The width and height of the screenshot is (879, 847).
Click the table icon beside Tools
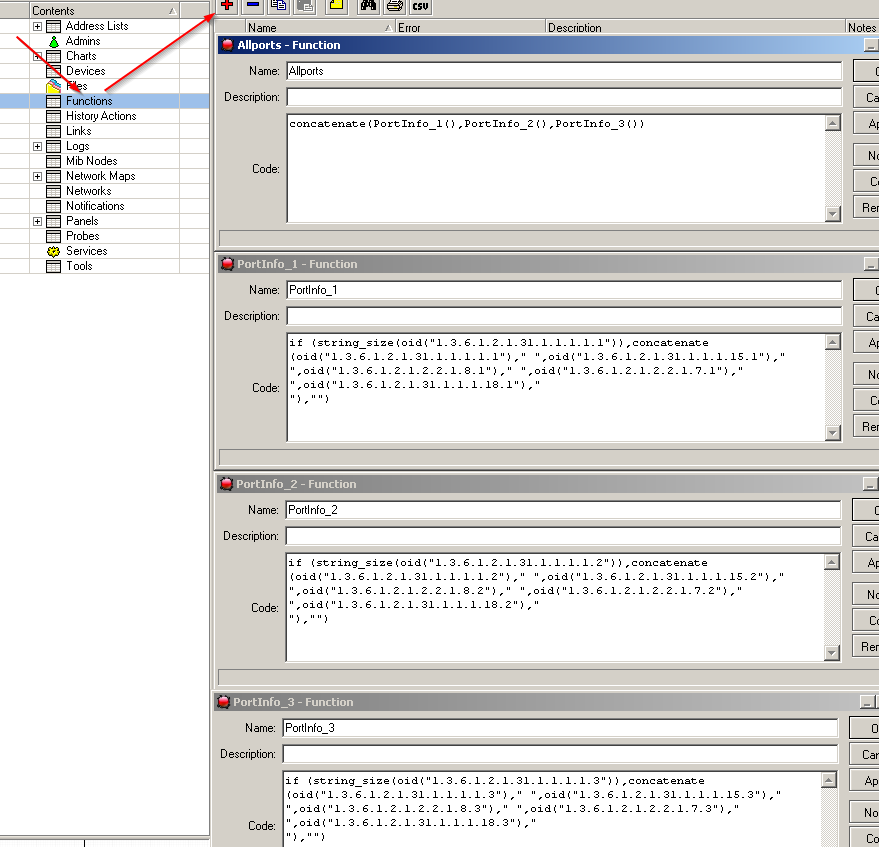click(53, 266)
